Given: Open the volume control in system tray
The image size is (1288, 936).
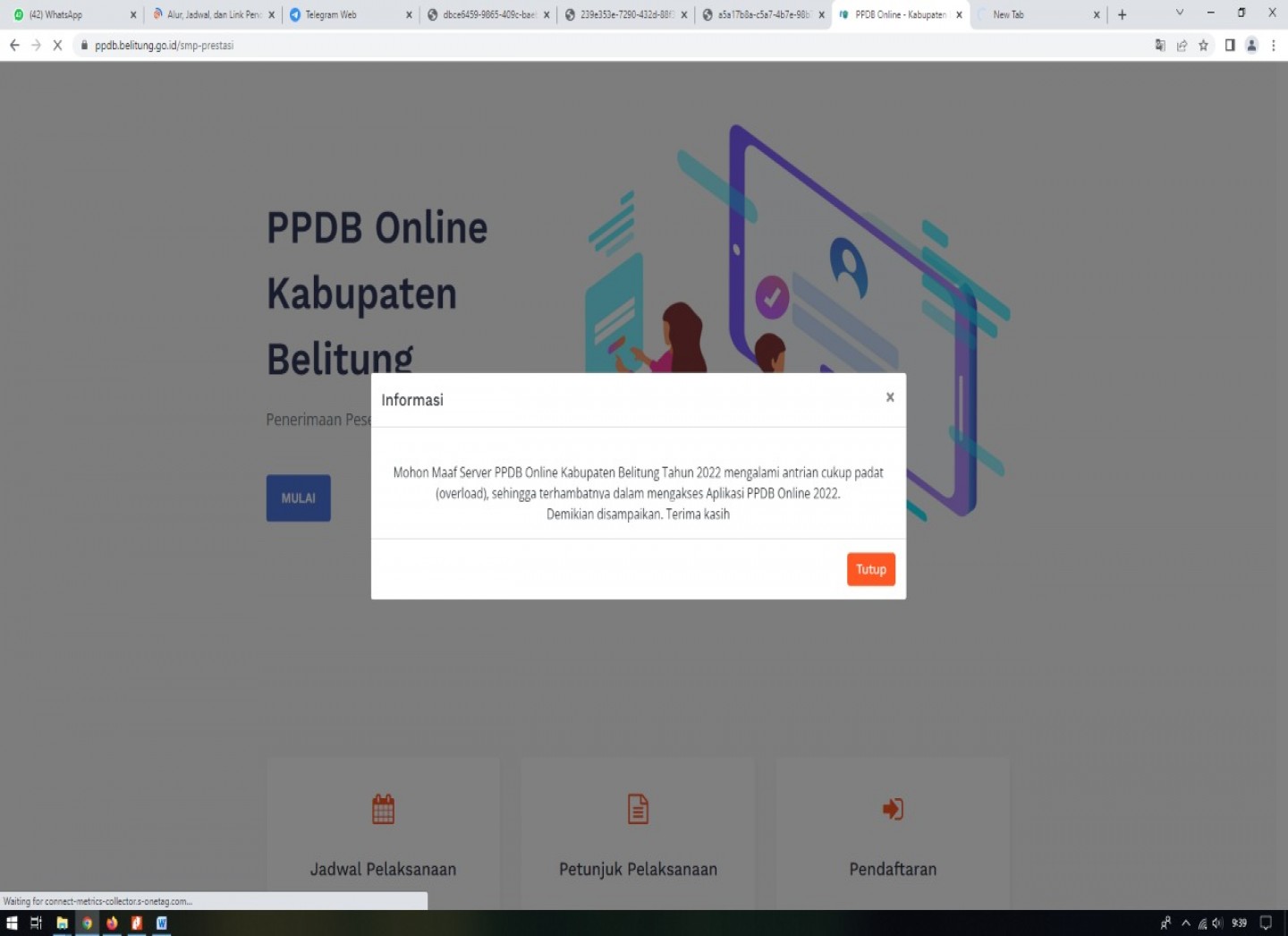Looking at the screenshot, I should tap(1216, 923).
